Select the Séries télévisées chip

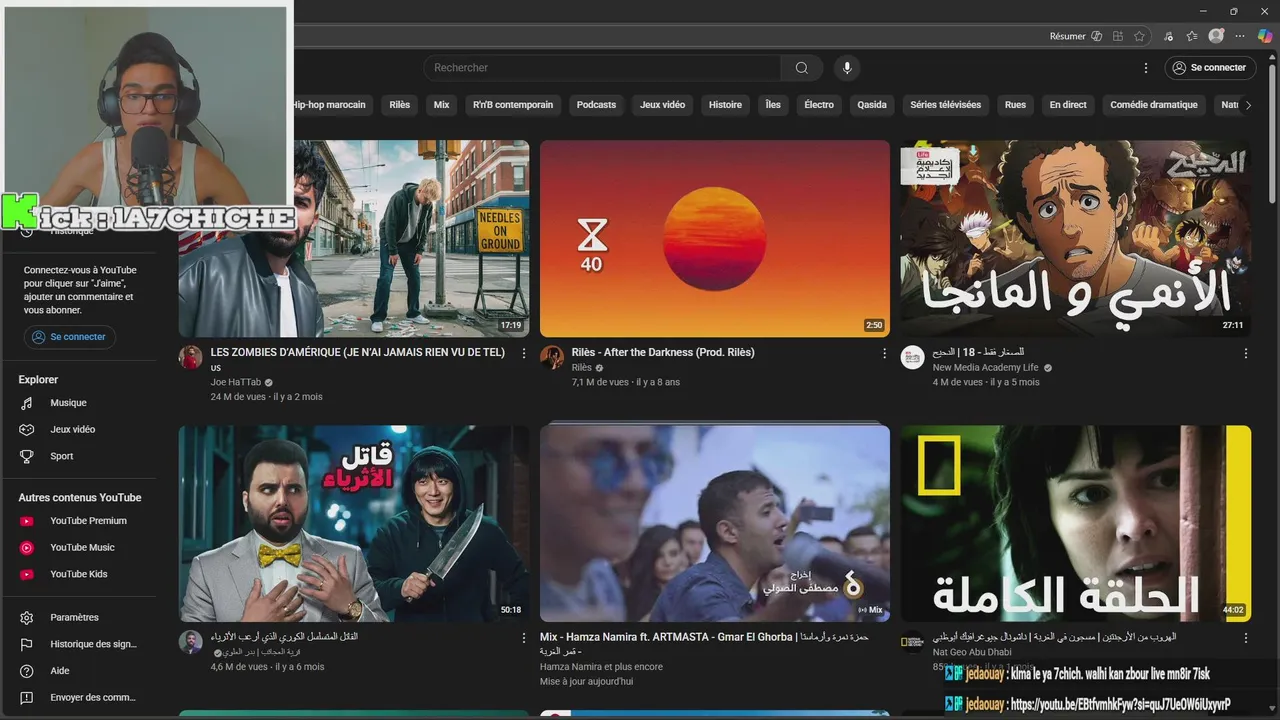point(946,105)
